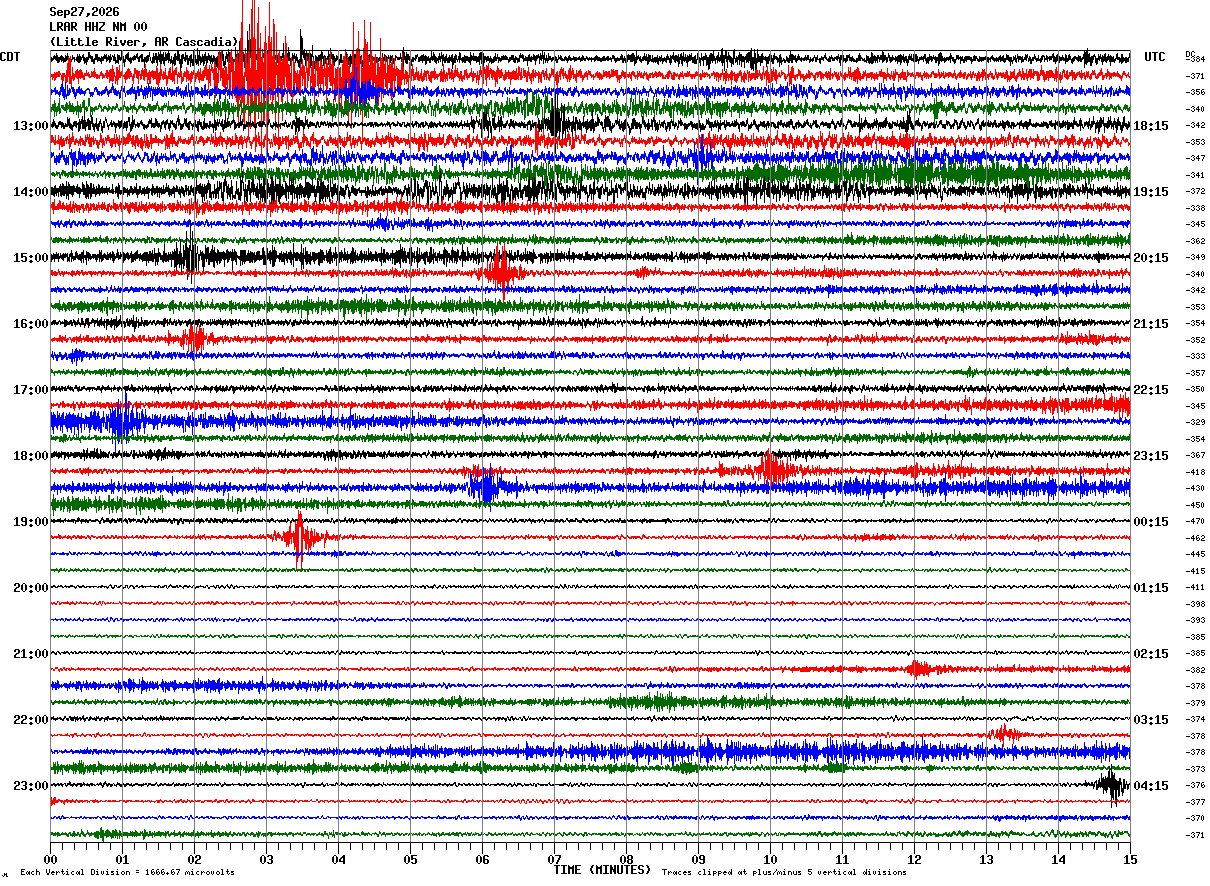
Task: Click the black event burst at the 23:00 row end
Action: pyautogui.click(x=1112, y=786)
